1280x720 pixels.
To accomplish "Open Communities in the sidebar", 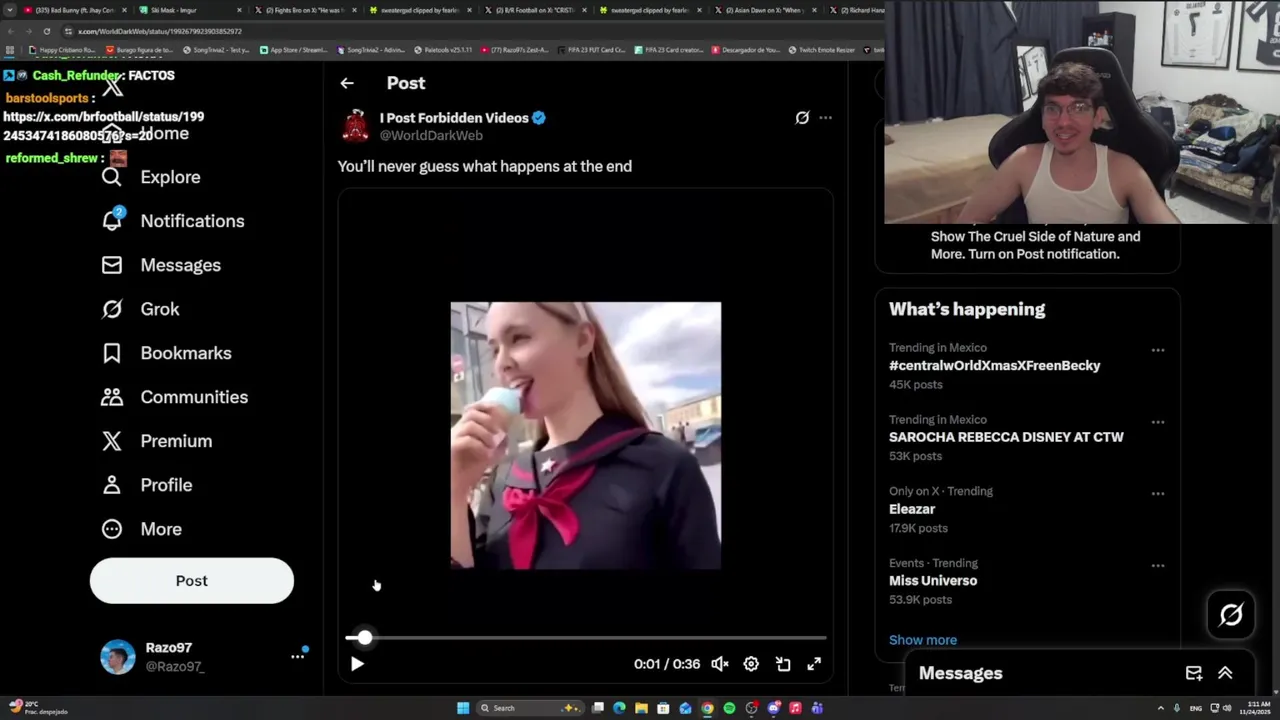I will 174,397.
